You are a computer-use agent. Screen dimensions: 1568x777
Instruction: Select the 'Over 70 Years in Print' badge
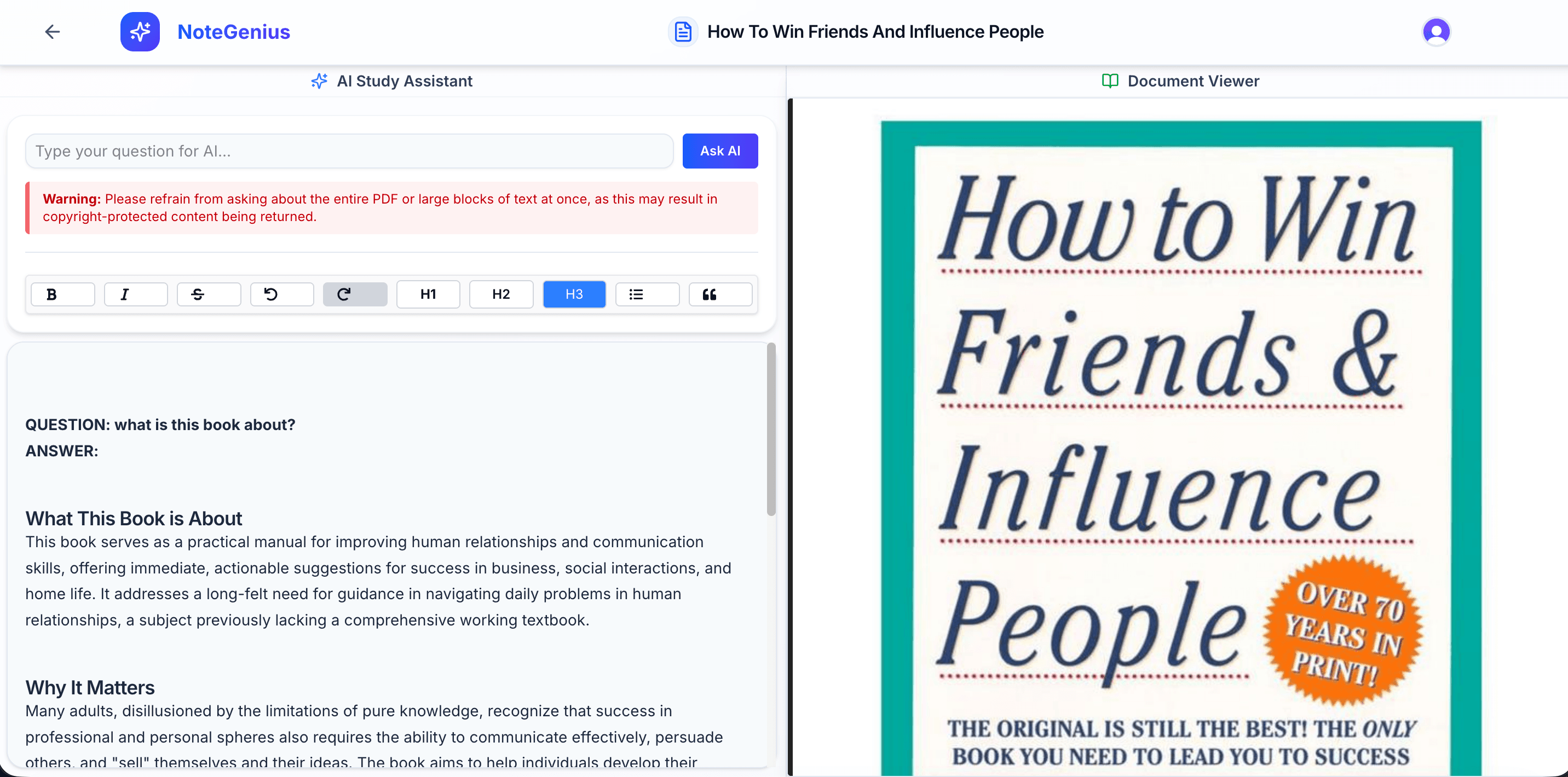[1344, 631]
